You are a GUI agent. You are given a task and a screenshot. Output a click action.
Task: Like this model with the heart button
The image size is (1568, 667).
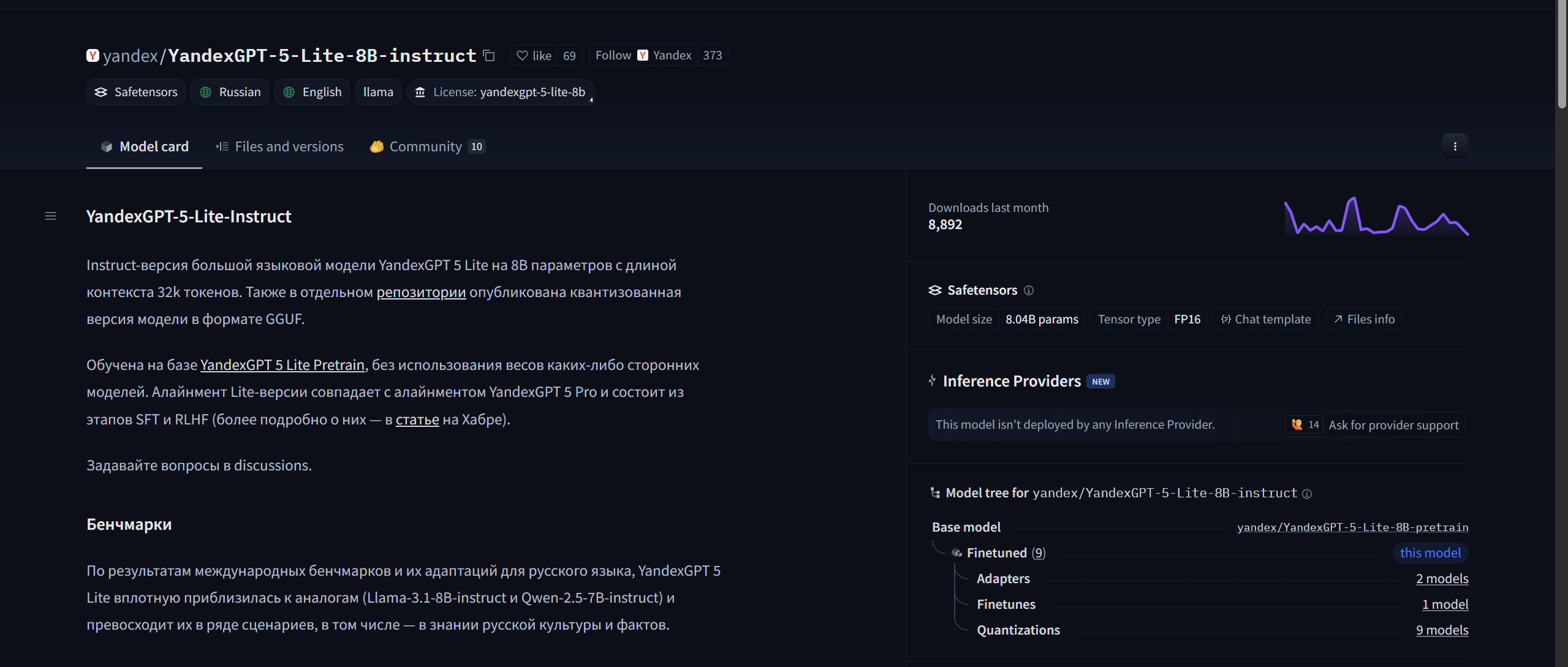(534, 56)
